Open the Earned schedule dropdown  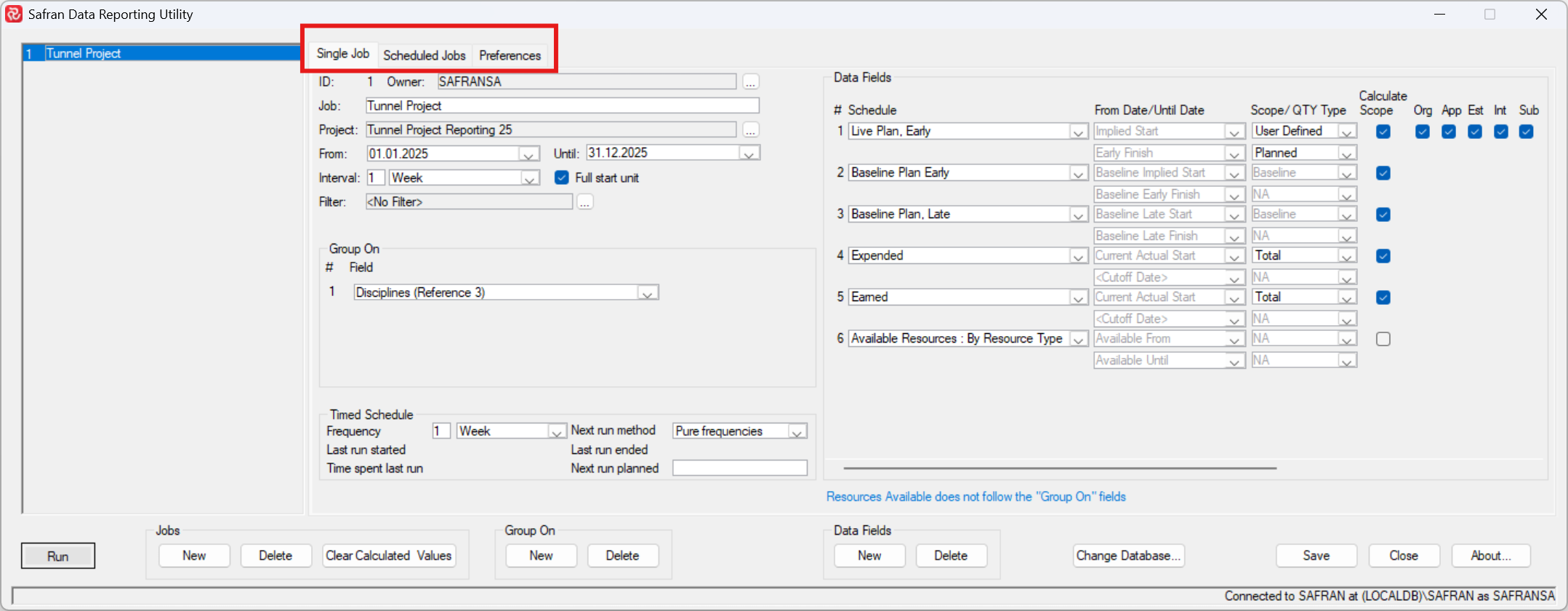click(1079, 297)
